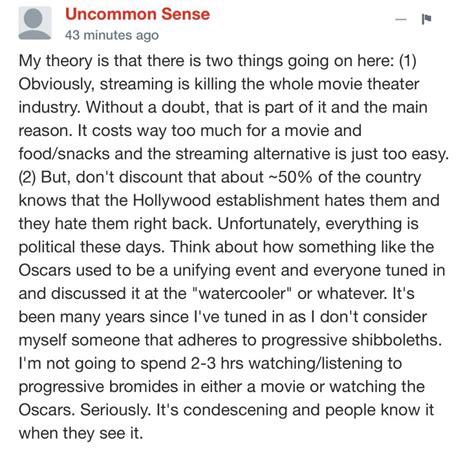Screen dimensions: 474x453
Task: Collapse the comment with the minus icon
Action: [x=401, y=19]
